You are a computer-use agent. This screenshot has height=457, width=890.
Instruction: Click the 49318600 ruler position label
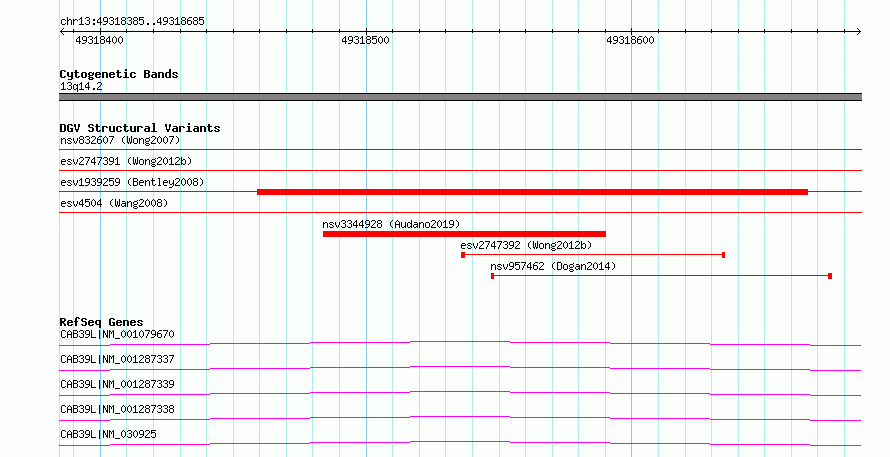pyautogui.click(x=631, y=40)
